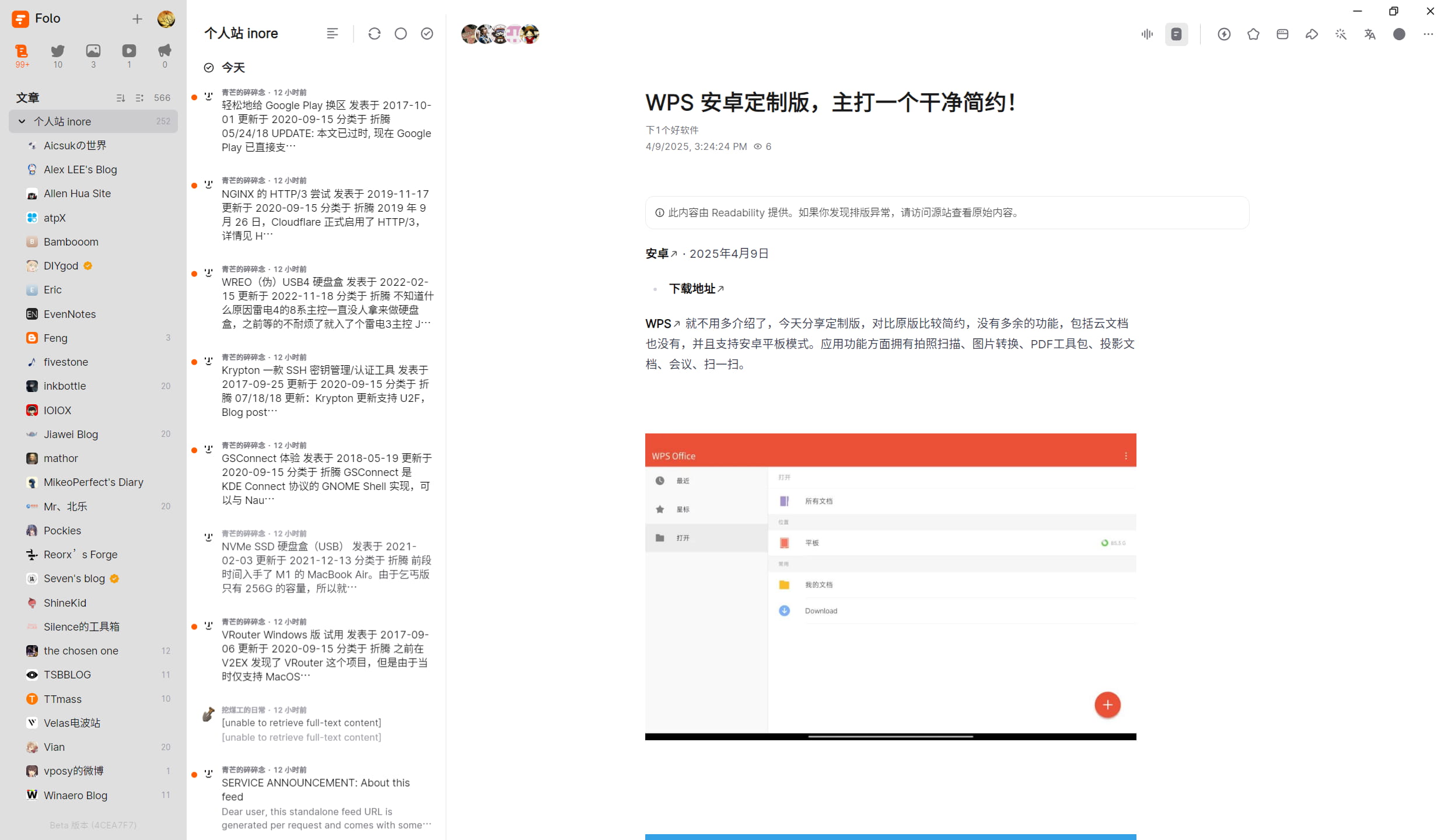This screenshot has width=1448, height=840.
Task: Open the NVMe SSD 硬盘盒（USB） entry
Action: point(316,561)
